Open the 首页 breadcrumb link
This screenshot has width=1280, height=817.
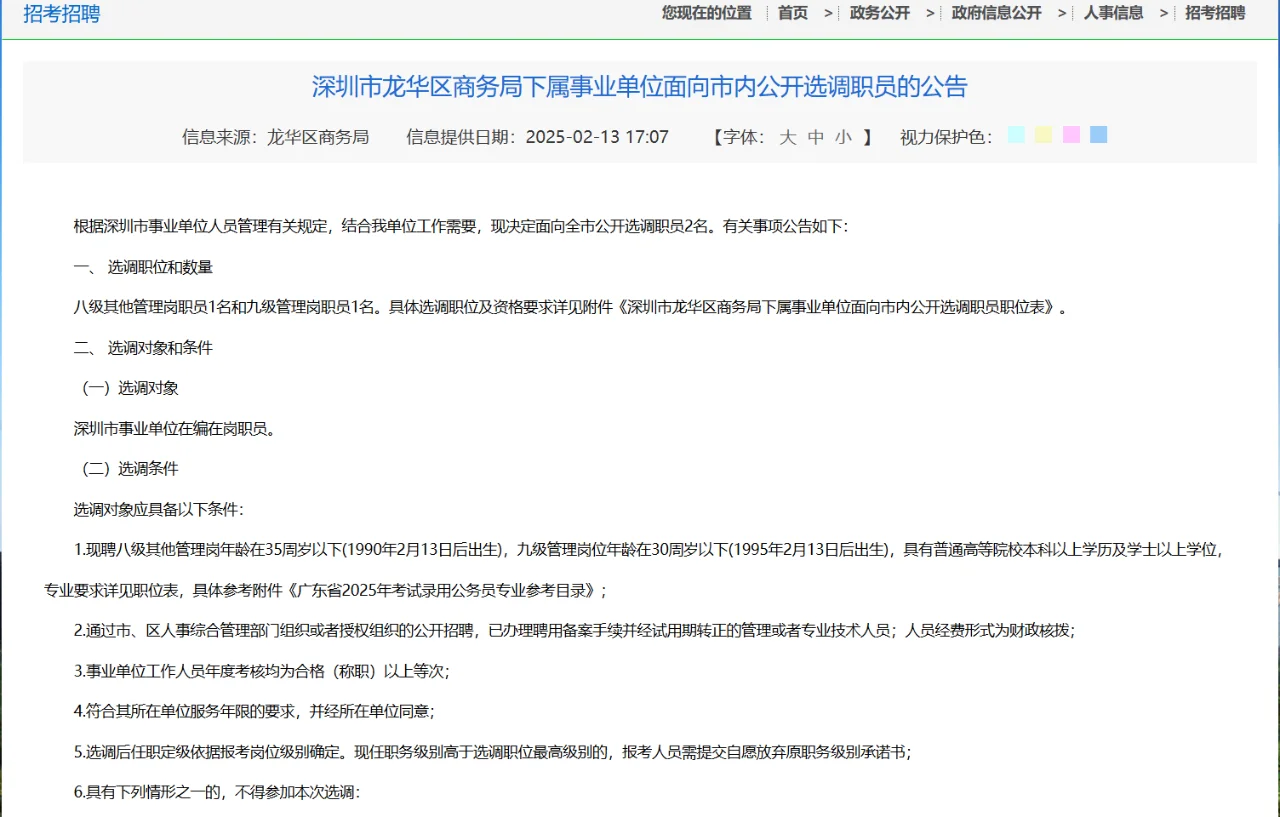click(791, 13)
